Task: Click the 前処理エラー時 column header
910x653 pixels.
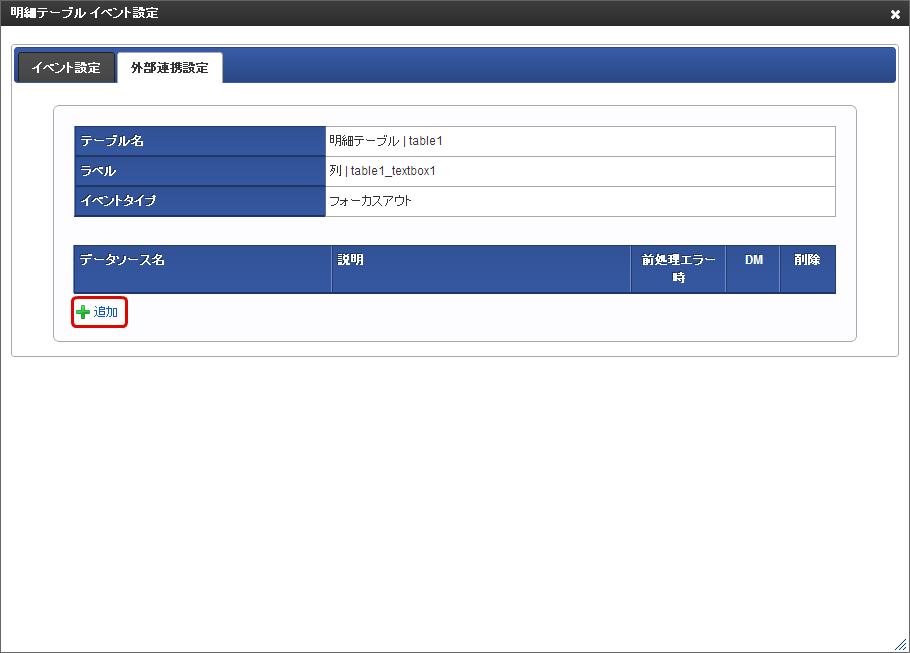Action: pos(678,269)
